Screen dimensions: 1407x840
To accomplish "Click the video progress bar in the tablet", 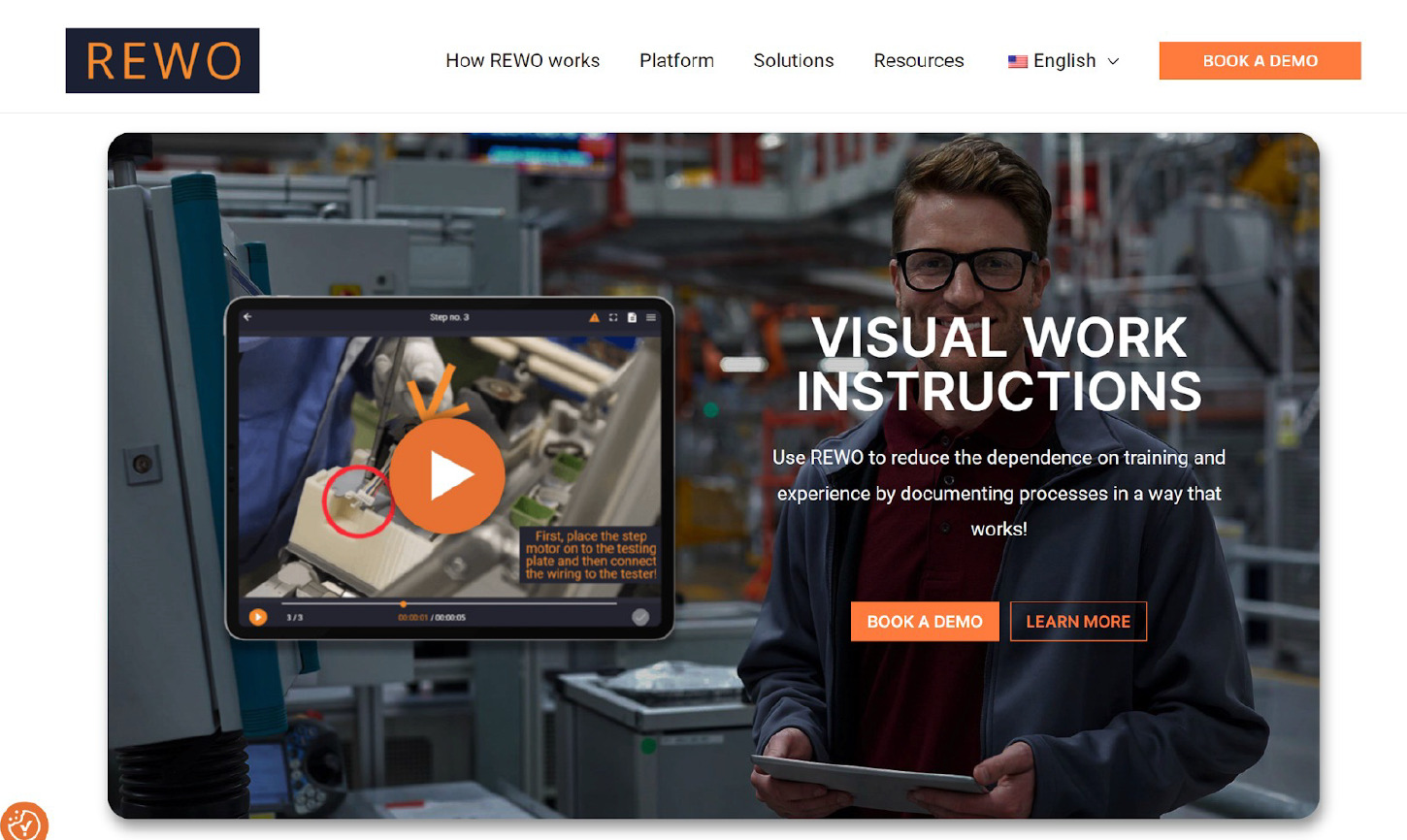I will [x=449, y=603].
